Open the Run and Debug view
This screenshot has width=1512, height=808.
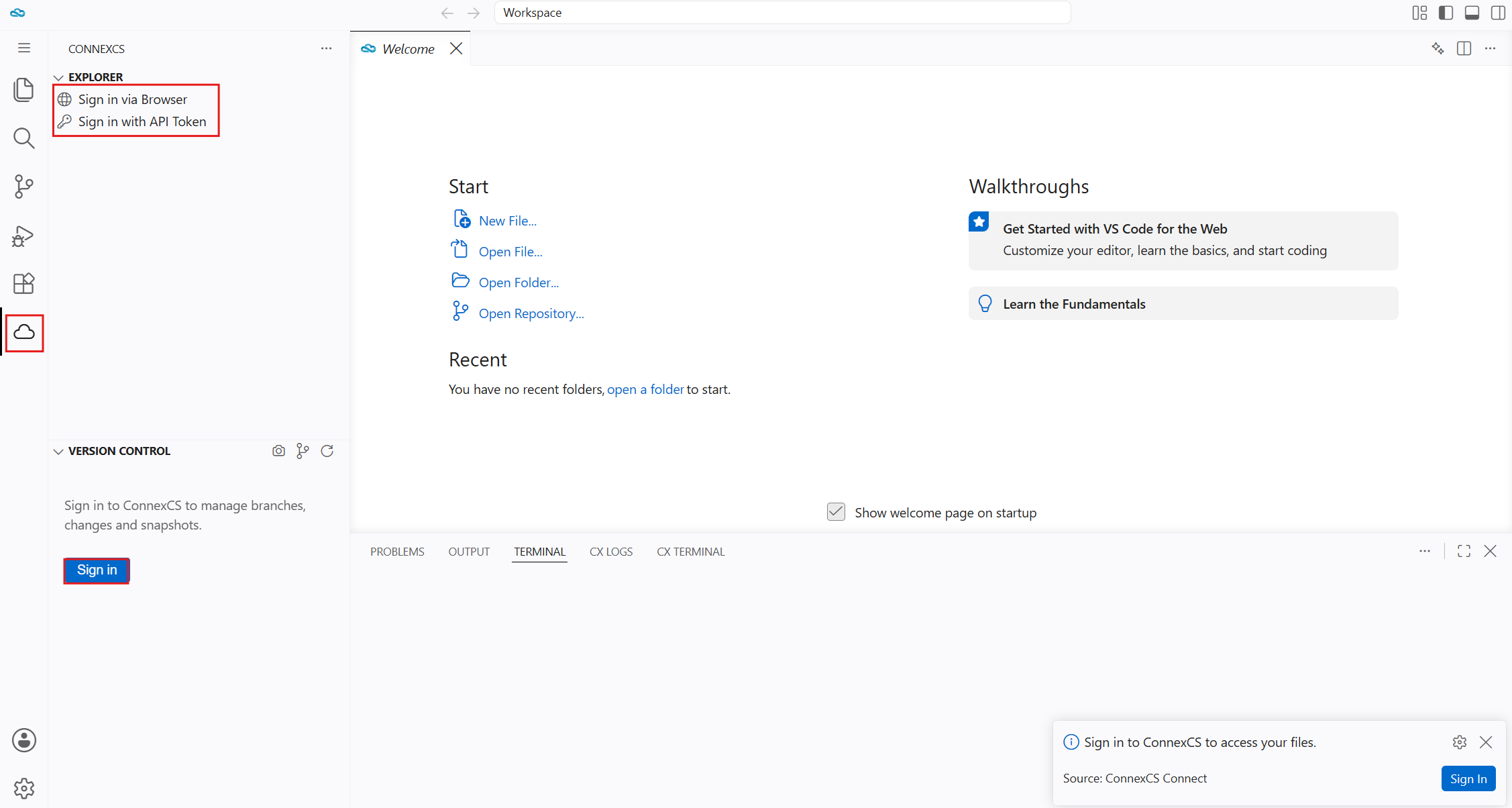tap(23, 236)
